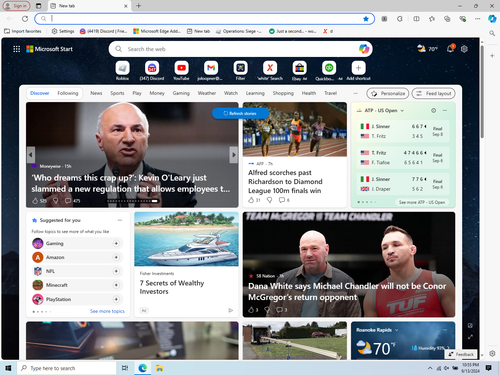
Task: Open the taskbar action center icon
Action: point(488,368)
